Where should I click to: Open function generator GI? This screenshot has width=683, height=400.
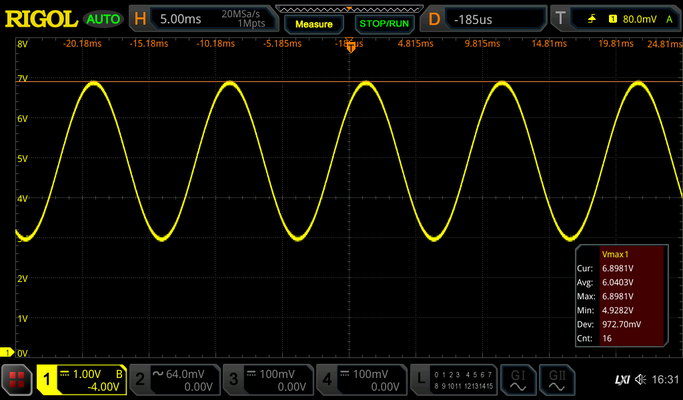coord(517,380)
